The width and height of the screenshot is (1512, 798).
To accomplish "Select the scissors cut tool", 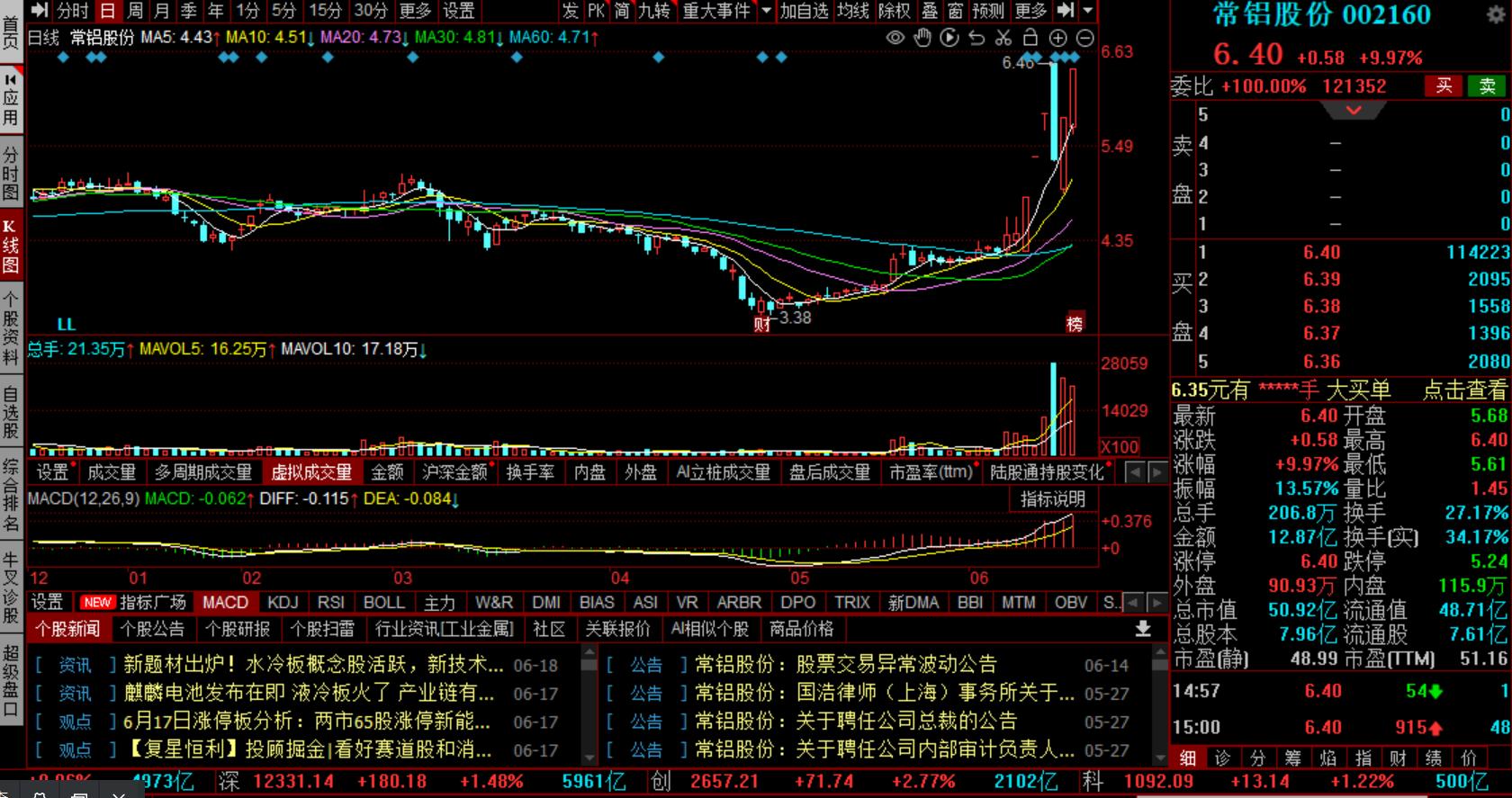I will pos(1003,38).
